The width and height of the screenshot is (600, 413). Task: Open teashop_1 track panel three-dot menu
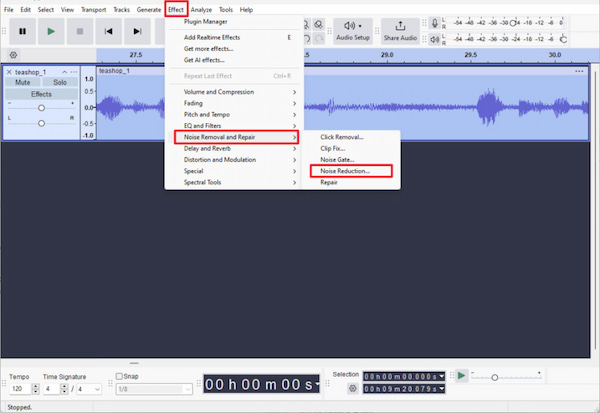[73, 72]
